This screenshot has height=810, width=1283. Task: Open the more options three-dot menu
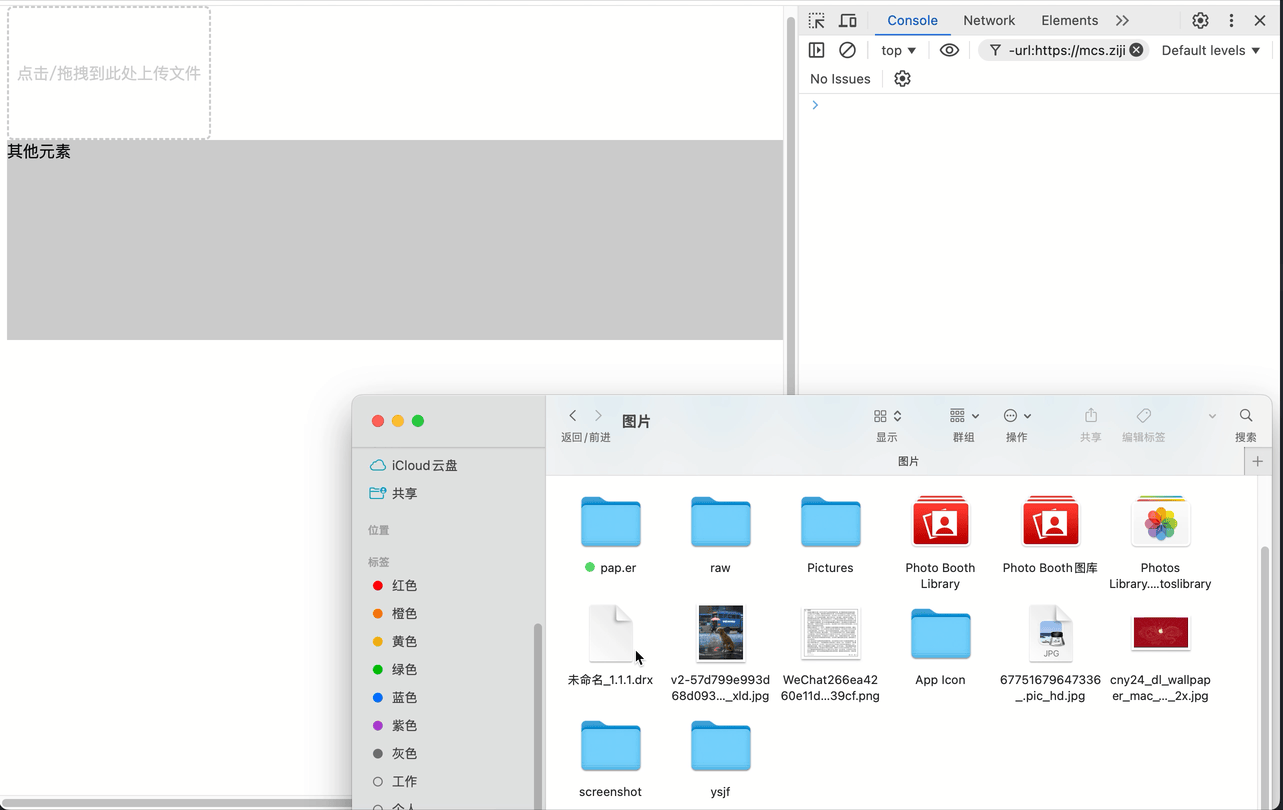point(1231,20)
